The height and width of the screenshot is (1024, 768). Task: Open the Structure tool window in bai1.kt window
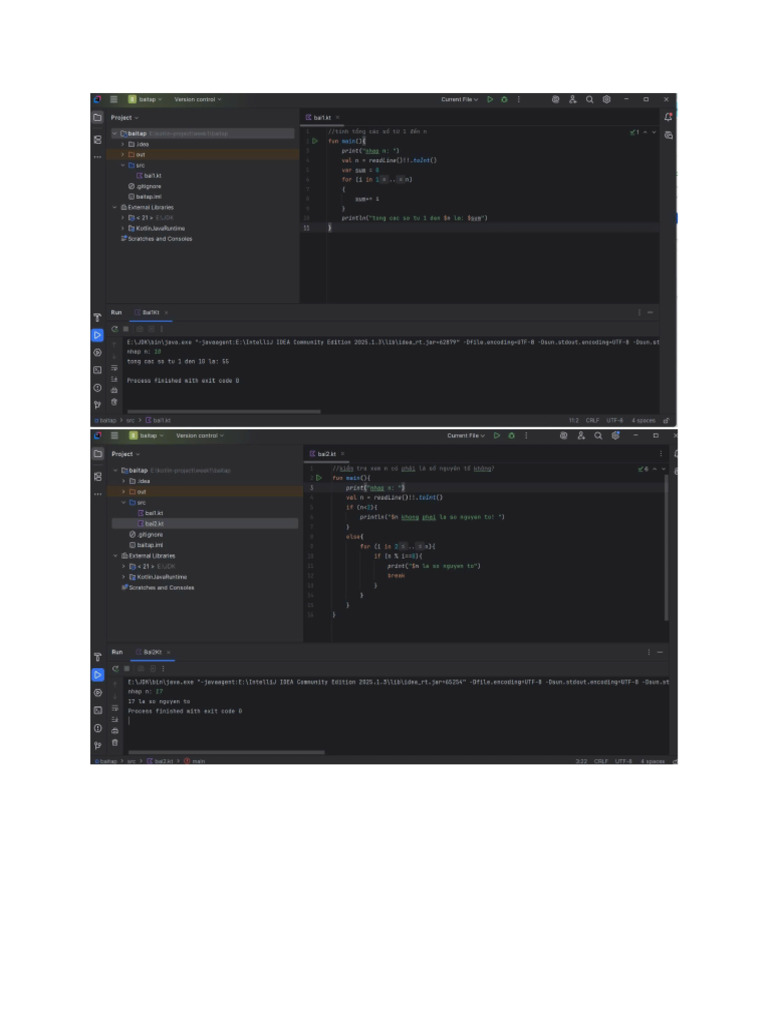[x=97, y=139]
